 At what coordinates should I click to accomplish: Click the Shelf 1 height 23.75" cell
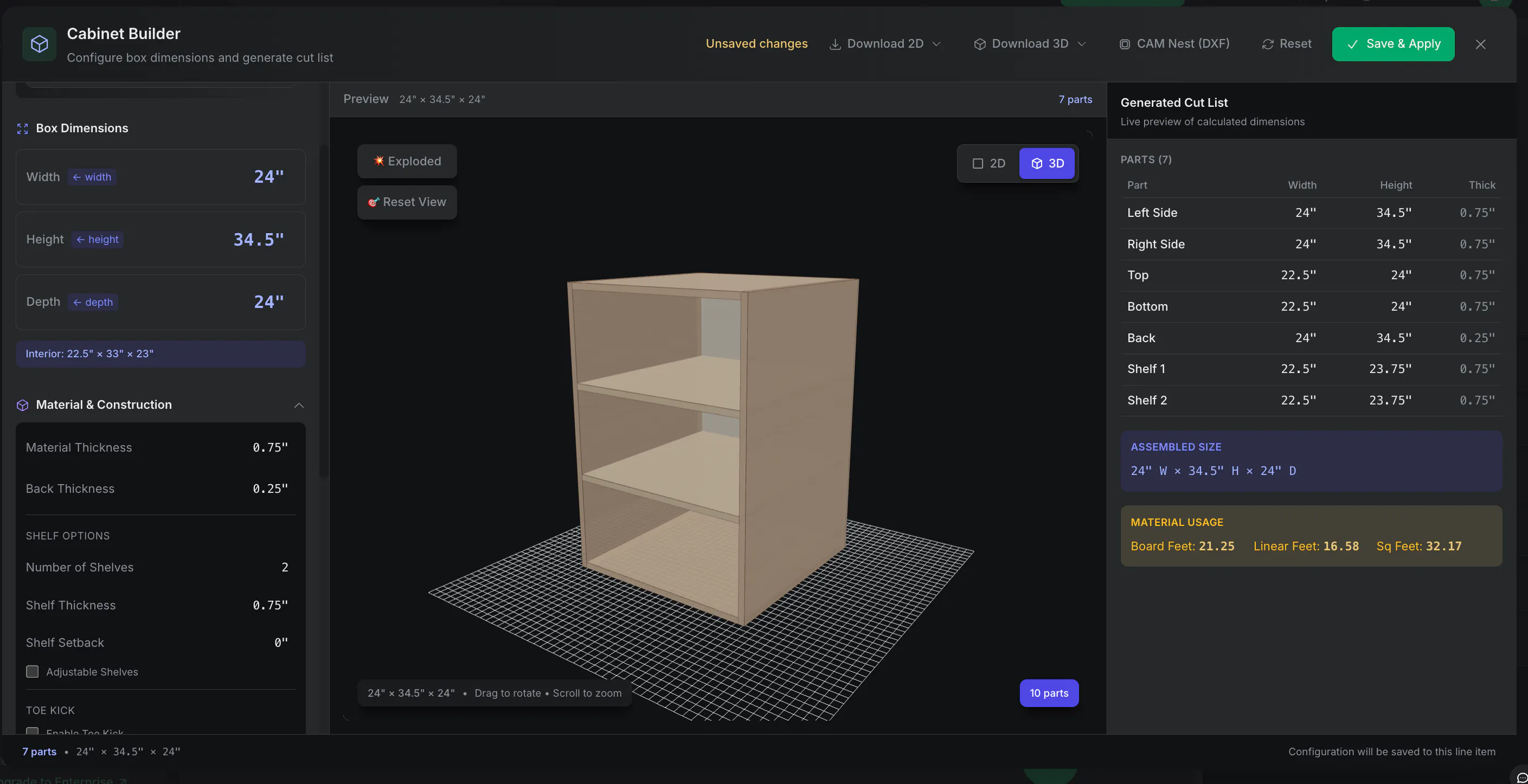[1390, 369]
